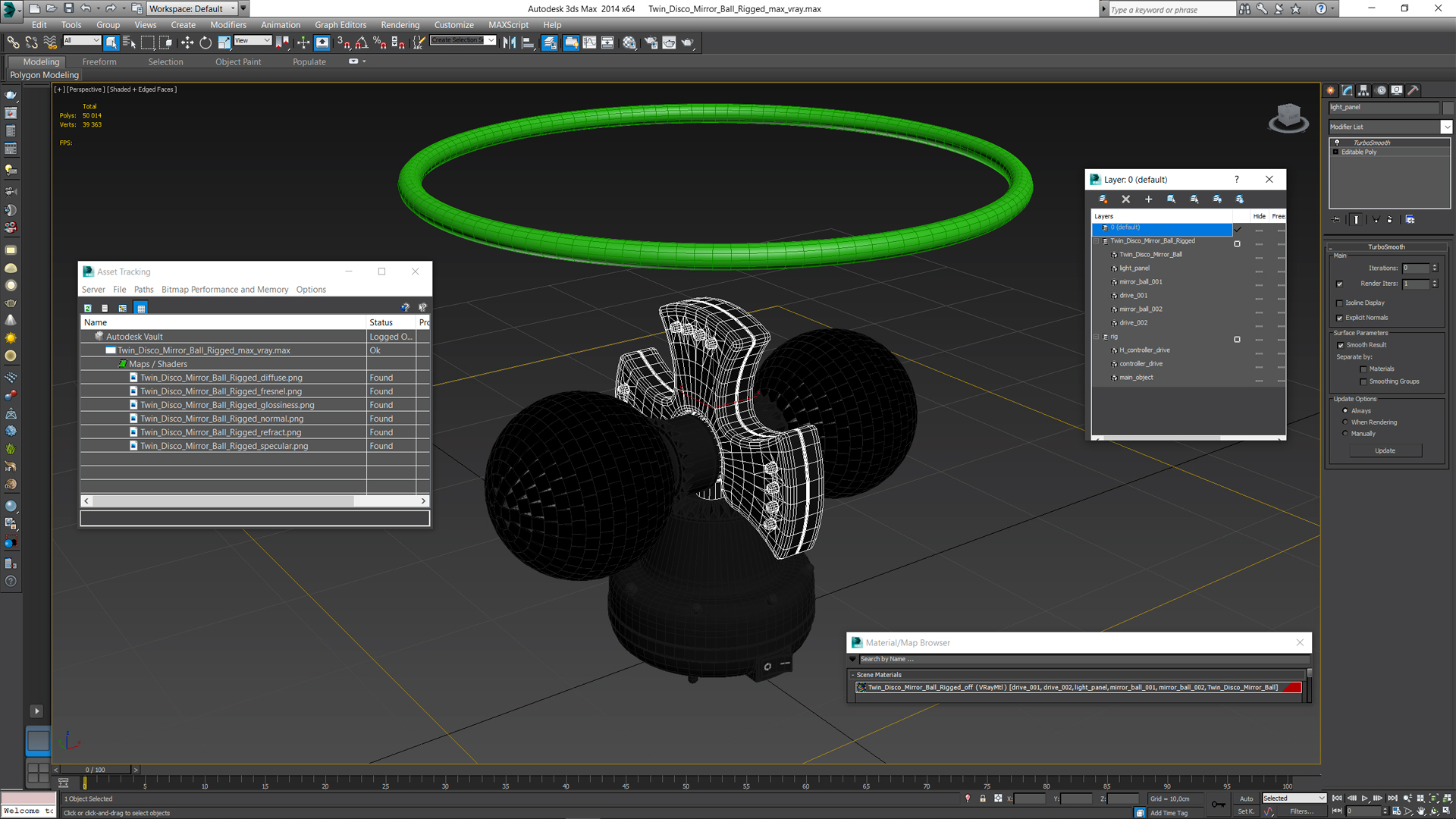This screenshot has height=819, width=1456.
Task: Open the Create command panel tab
Action: [x=1331, y=90]
